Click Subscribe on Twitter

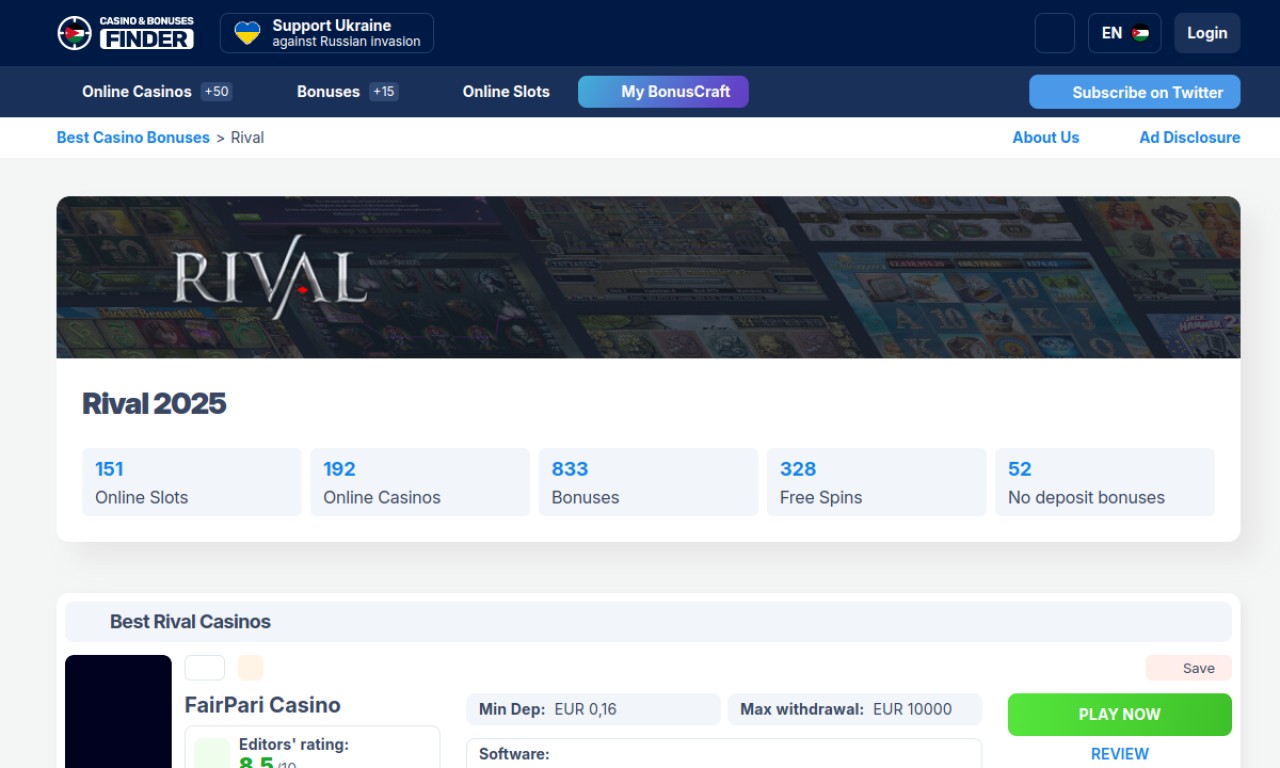click(1135, 92)
